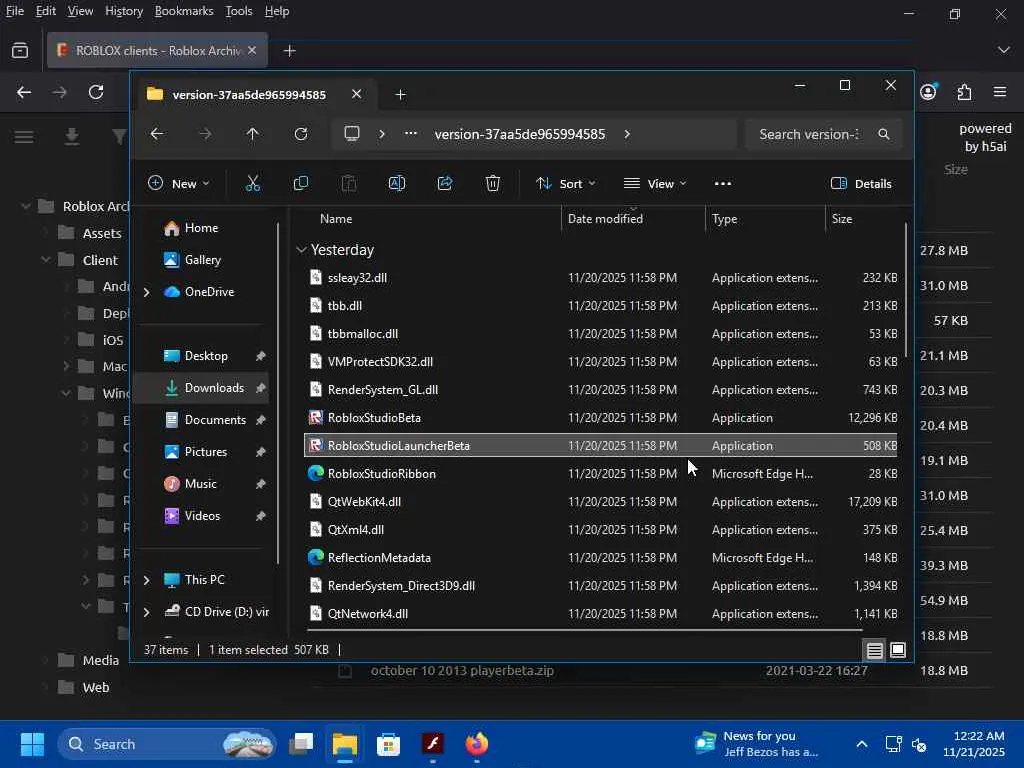
Task: Click download icon on Roblox Archive page
Action: [72, 136]
